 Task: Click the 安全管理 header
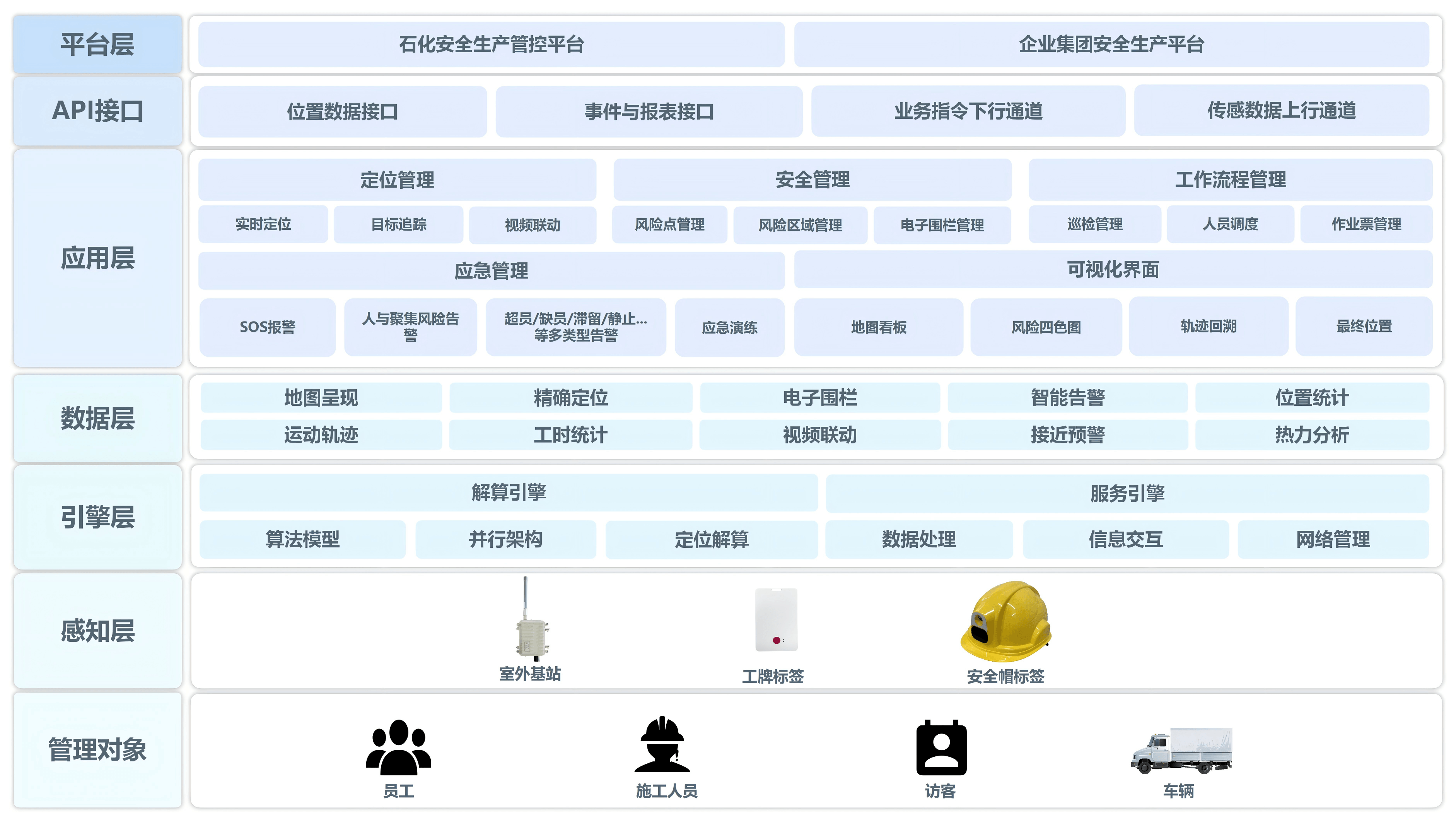point(812,180)
